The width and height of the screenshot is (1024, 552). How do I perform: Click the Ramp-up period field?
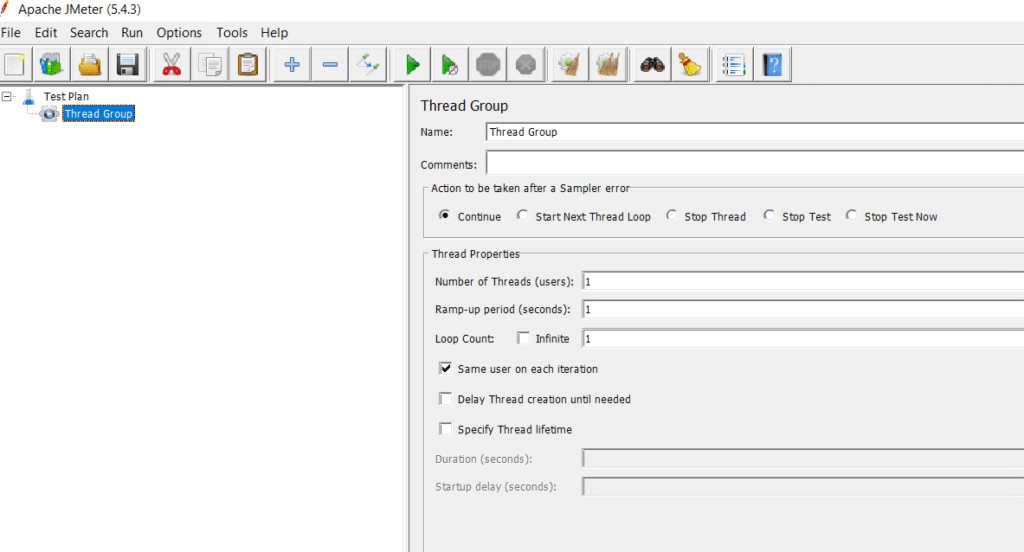(x=803, y=309)
